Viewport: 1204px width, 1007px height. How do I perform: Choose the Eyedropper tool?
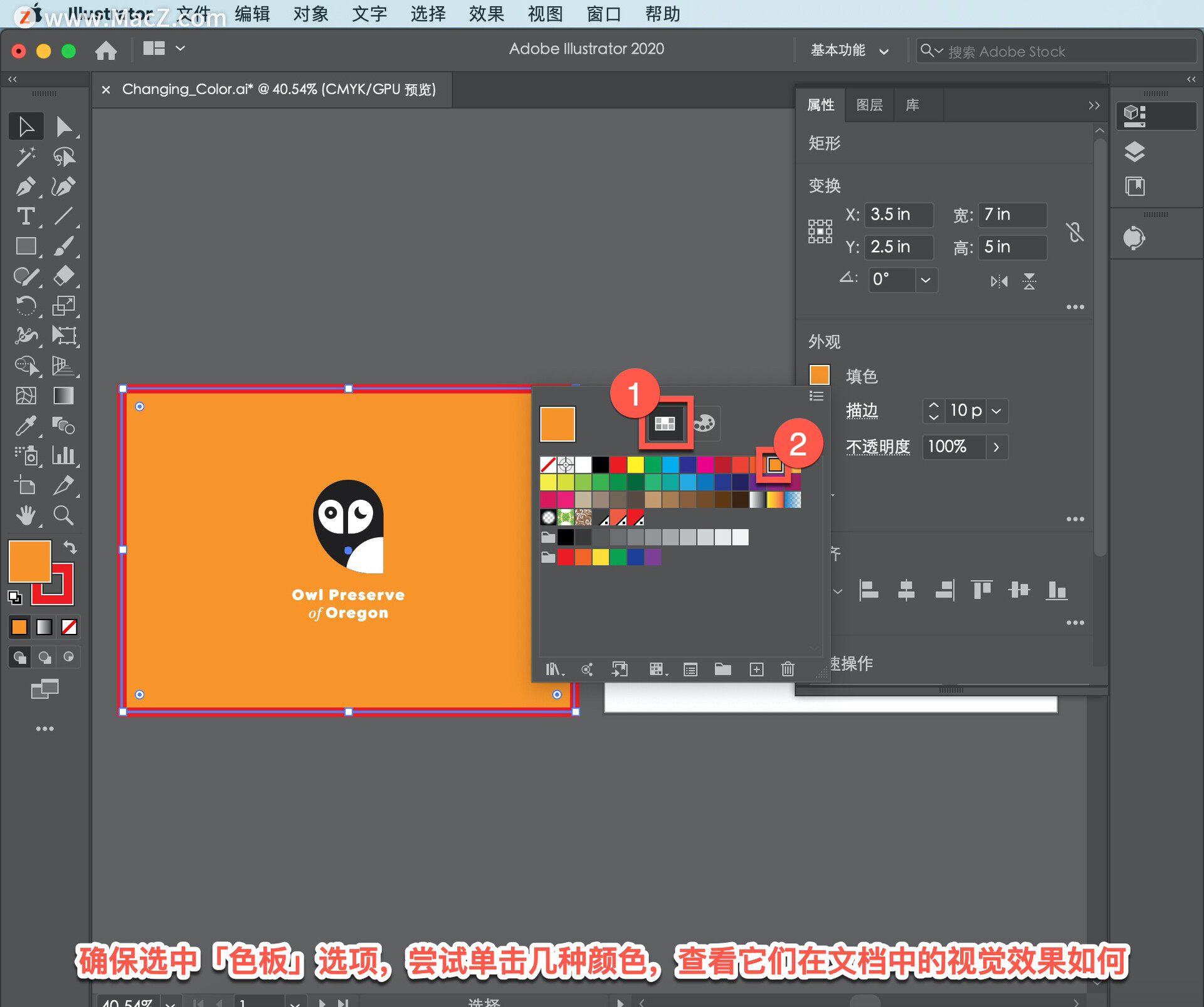click(x=25, y=426)
